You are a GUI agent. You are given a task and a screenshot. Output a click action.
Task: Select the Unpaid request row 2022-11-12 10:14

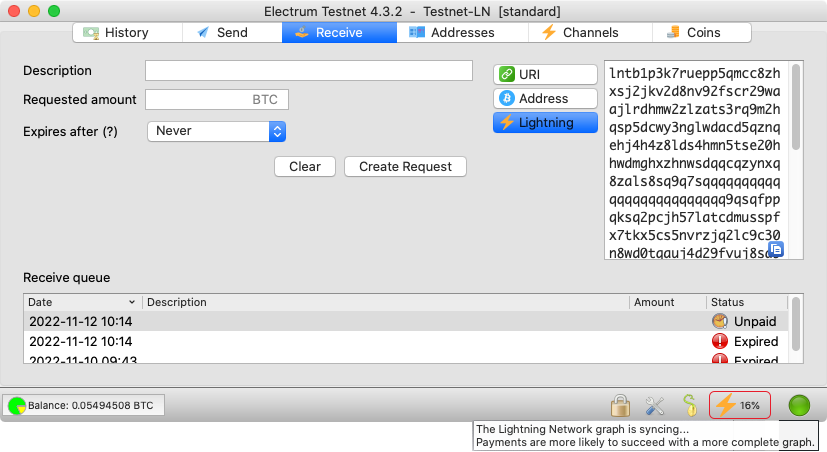click(x=406, y=321)
